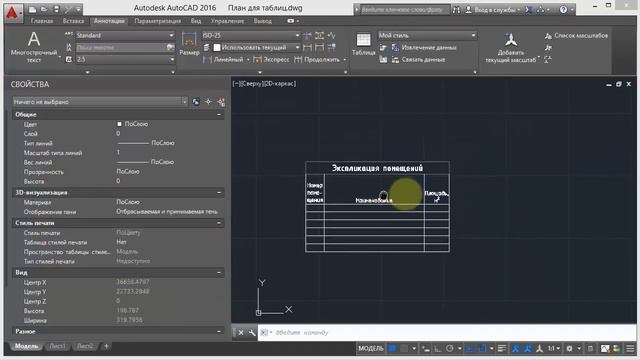
Task: Click Вход в службы sign-in button
Action: 493,9
